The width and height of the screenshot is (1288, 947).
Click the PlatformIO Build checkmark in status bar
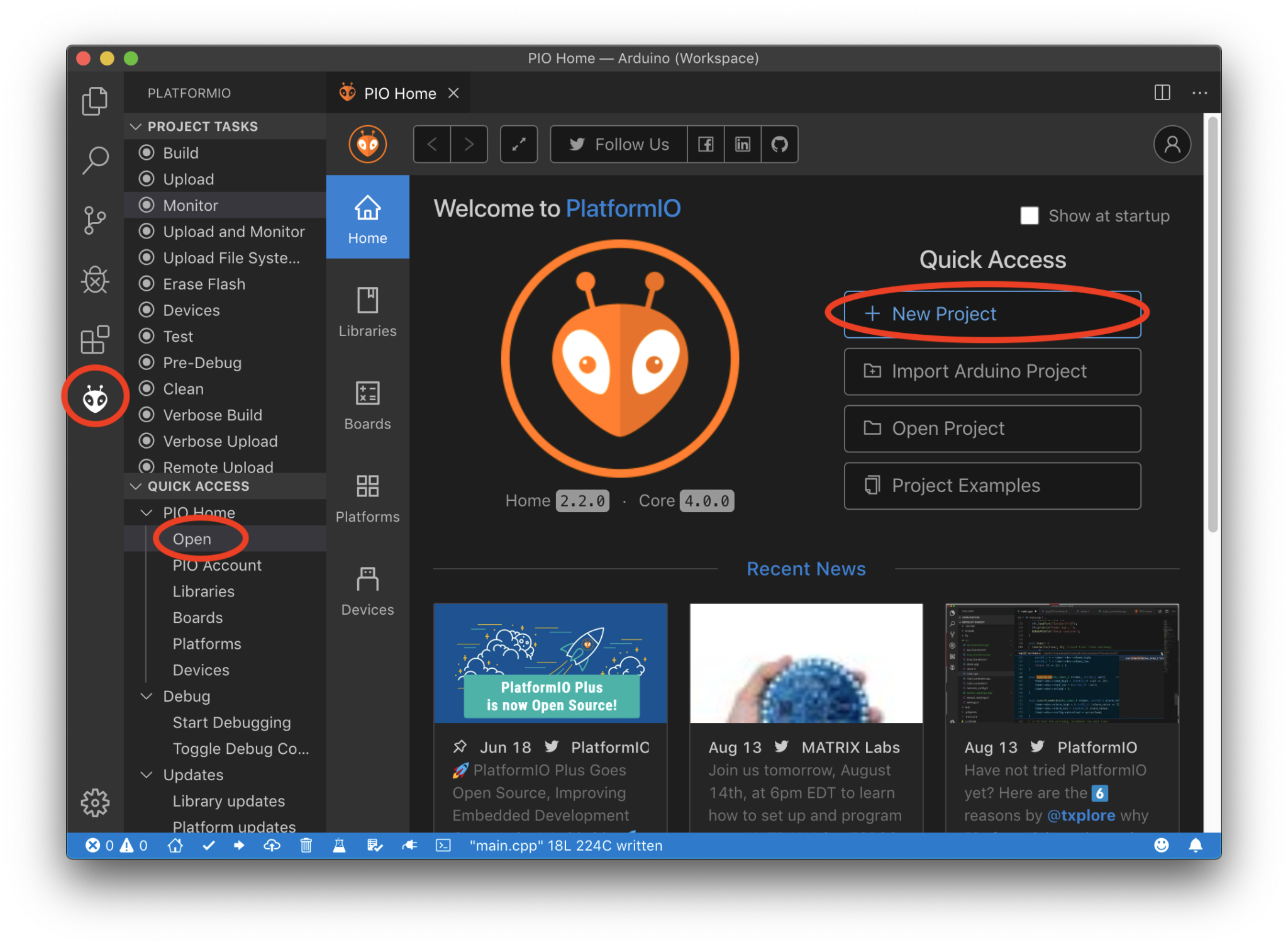pyautogui.click(x=209, y=846)
